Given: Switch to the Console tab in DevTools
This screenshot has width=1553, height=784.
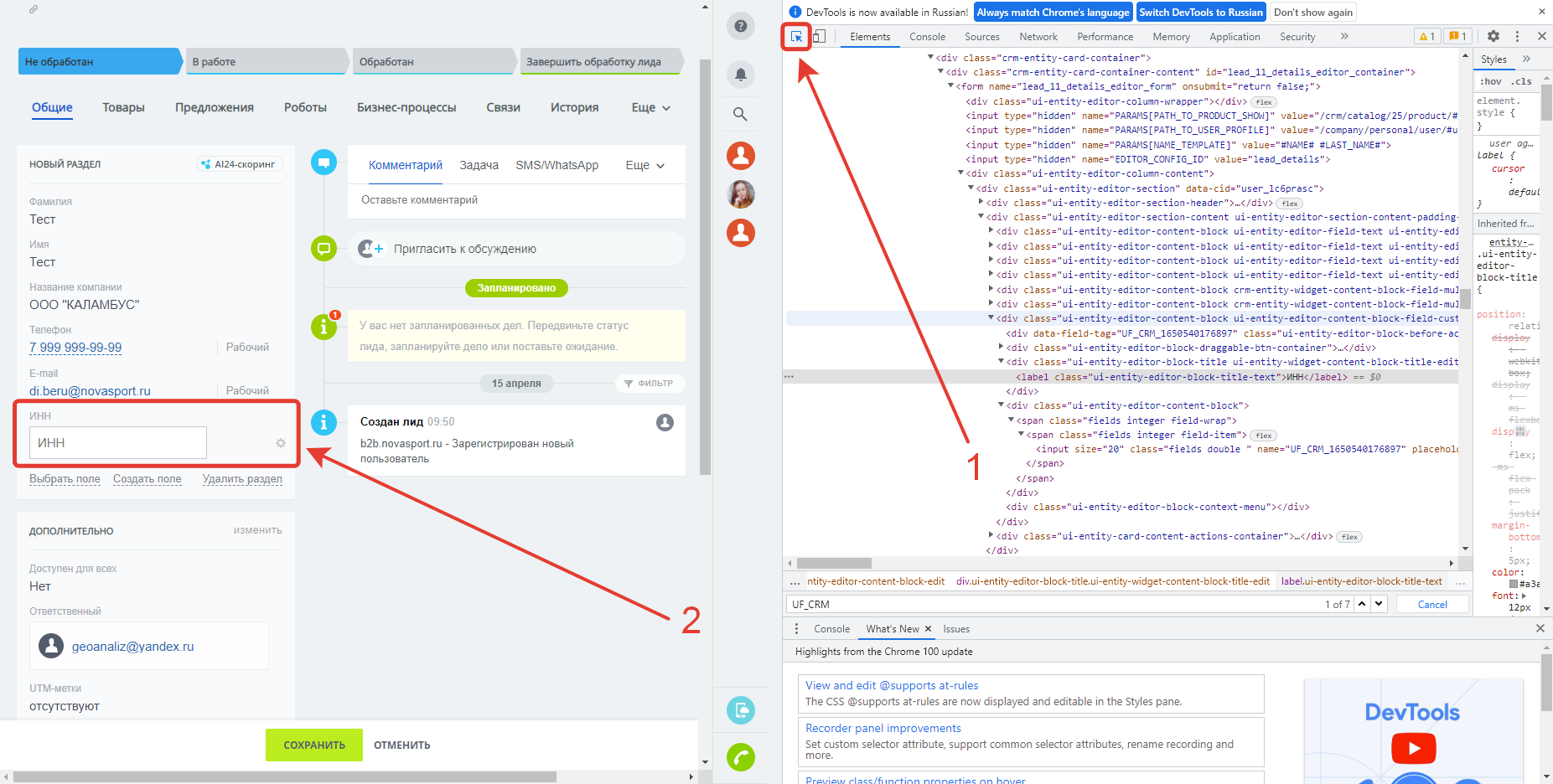Looking at the screenshot, I should pos(927,37).
